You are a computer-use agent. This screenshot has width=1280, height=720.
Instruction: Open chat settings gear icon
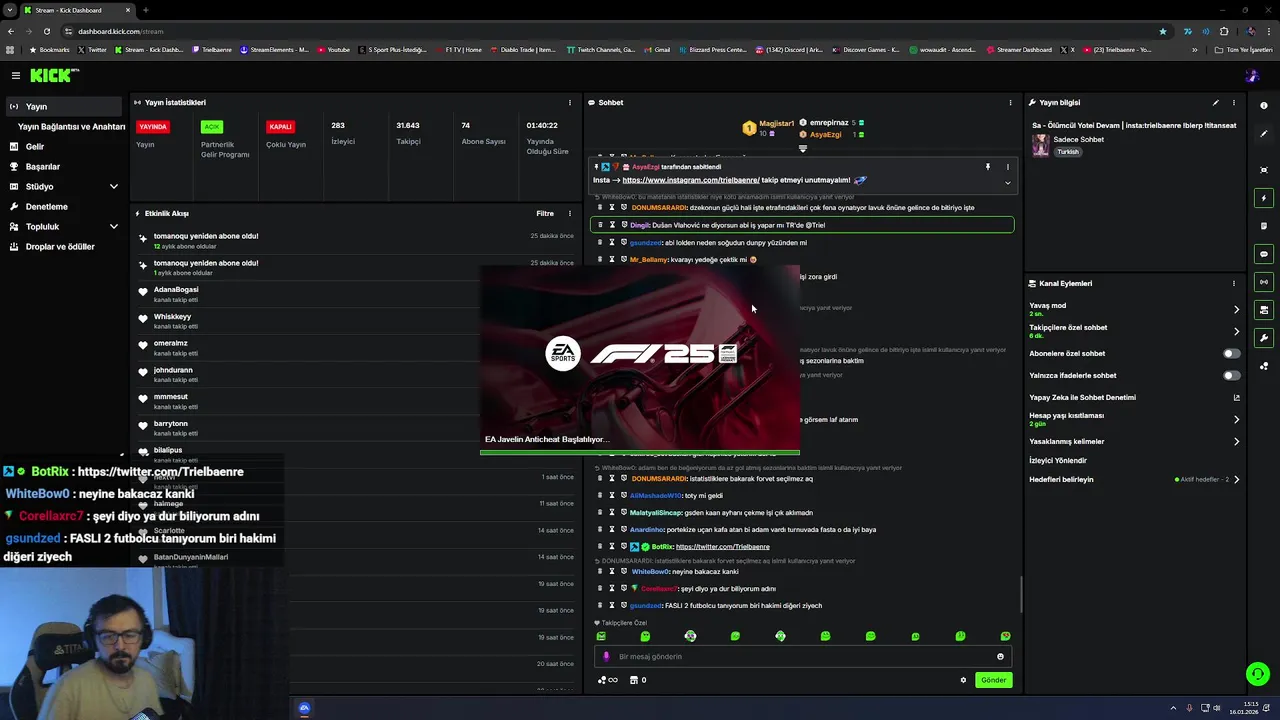(x=963, y=680)
